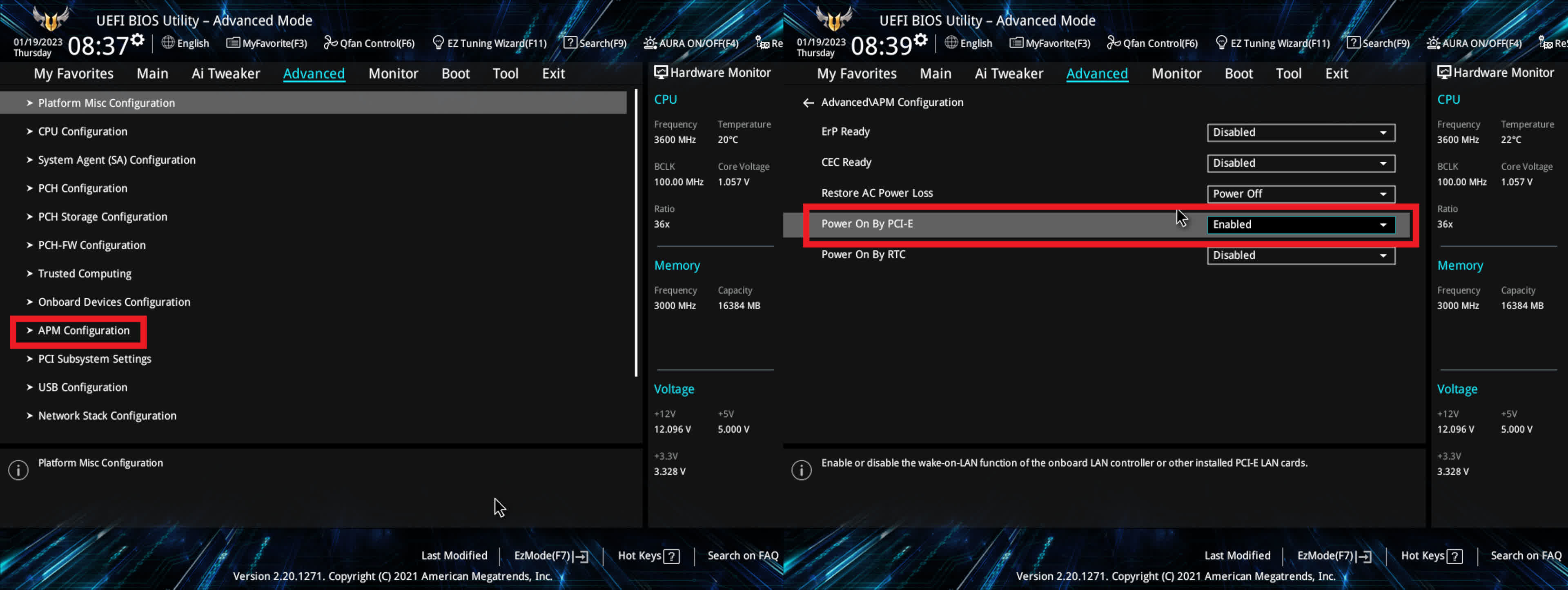This screenshot has height=590, width=1568.
Task: Open the Power On By PCI-E Enabled dropdown
Action: 1300,225
